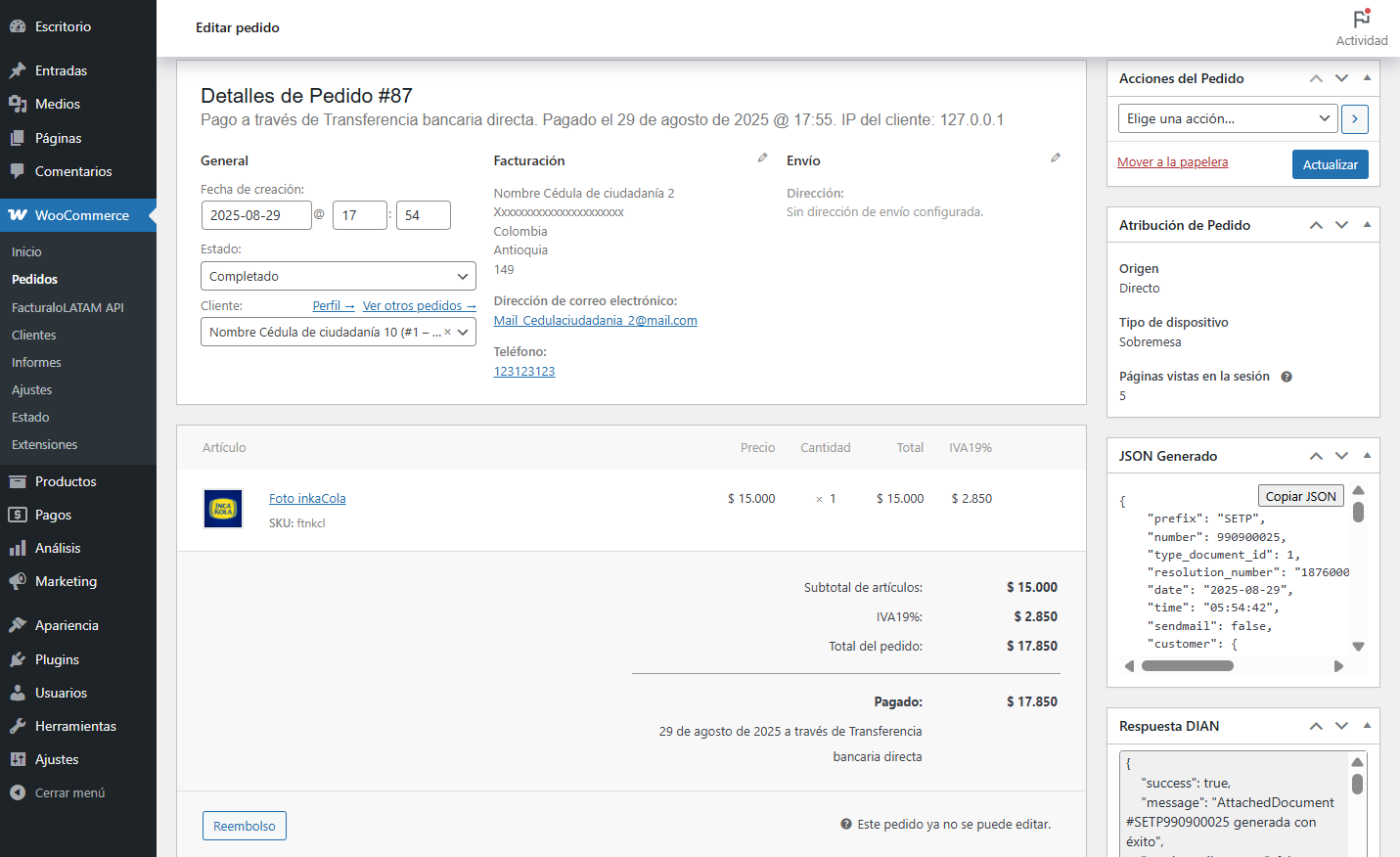Viewport: 1400px width, 857px height.
Task: Click the Páginas pages icon
Action: point(18,138)
